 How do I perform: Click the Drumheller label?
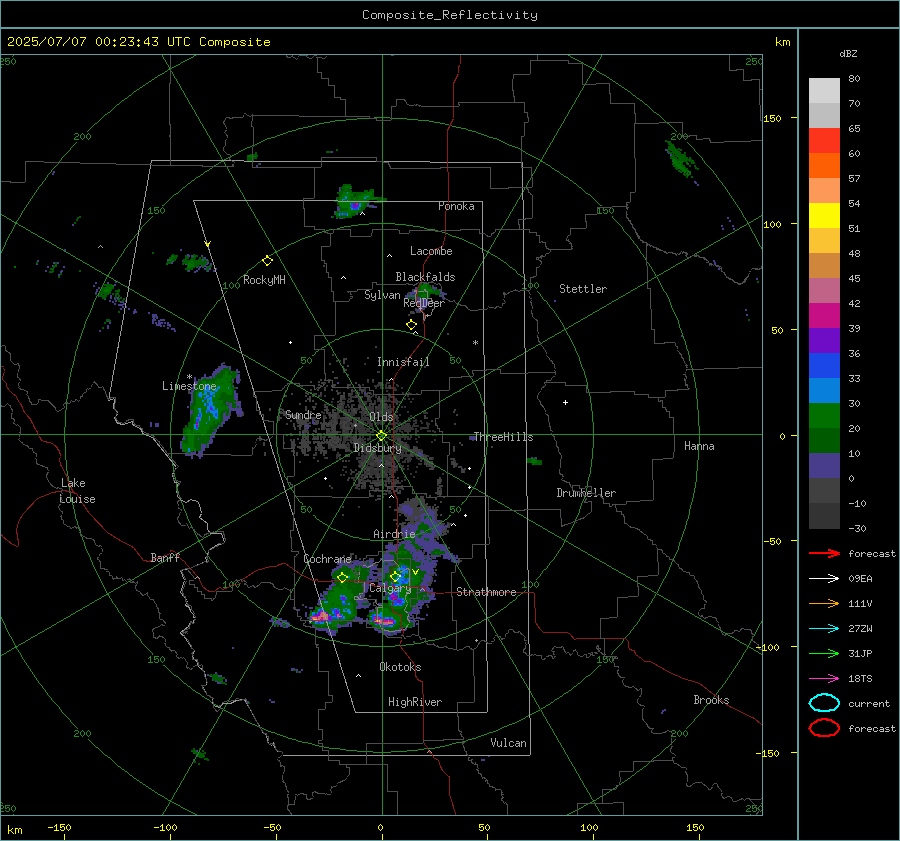[x=586, y=493]
